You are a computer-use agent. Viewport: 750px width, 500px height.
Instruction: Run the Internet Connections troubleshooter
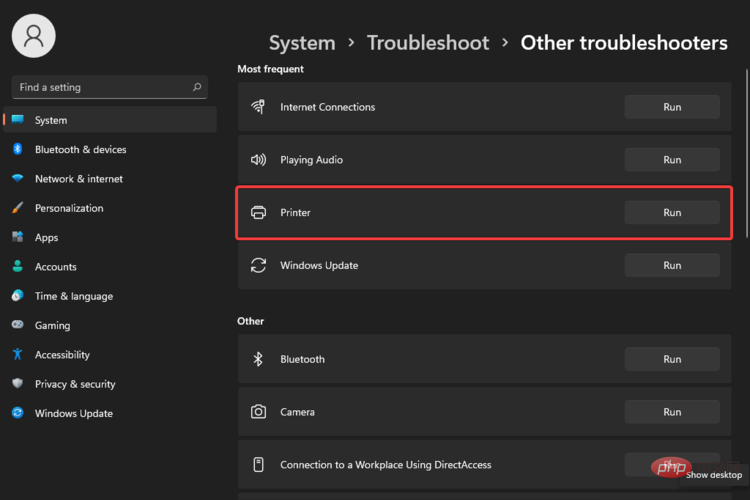coord(672,107)
